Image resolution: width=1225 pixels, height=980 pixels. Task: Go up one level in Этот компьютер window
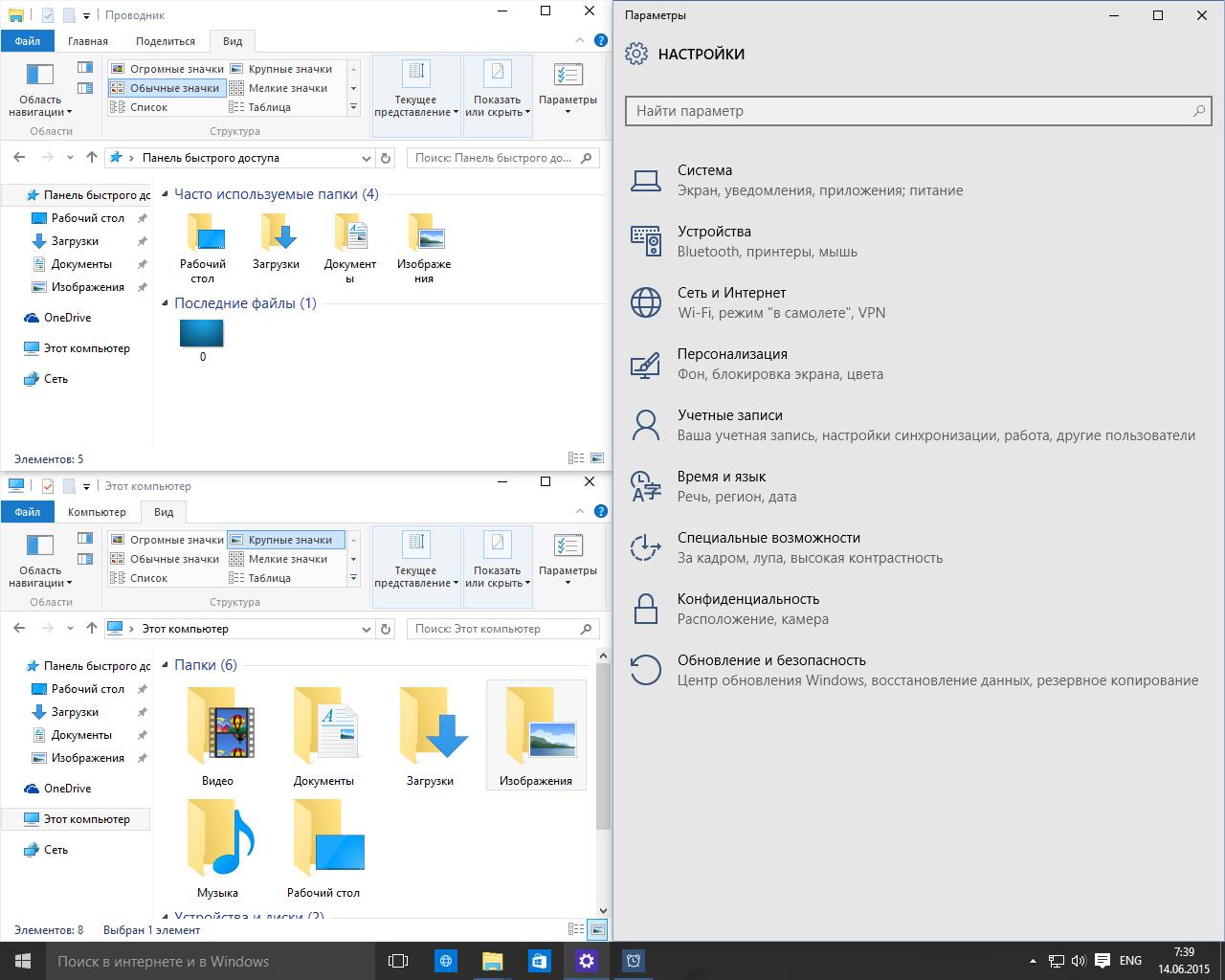coord(92,629)
